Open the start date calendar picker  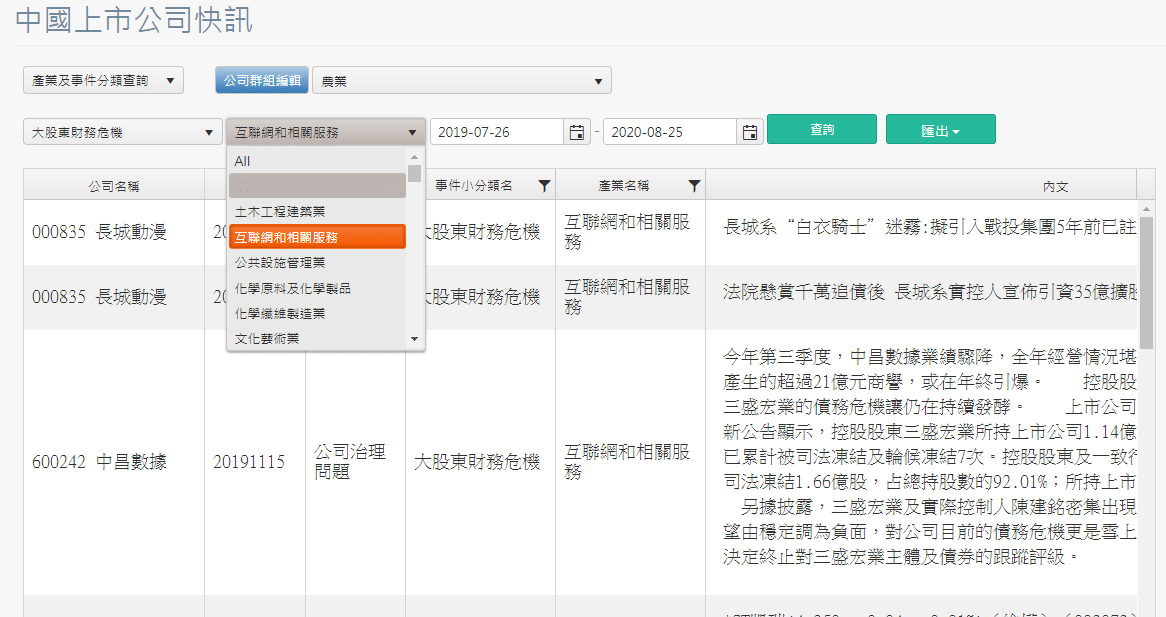click(577, 132)
